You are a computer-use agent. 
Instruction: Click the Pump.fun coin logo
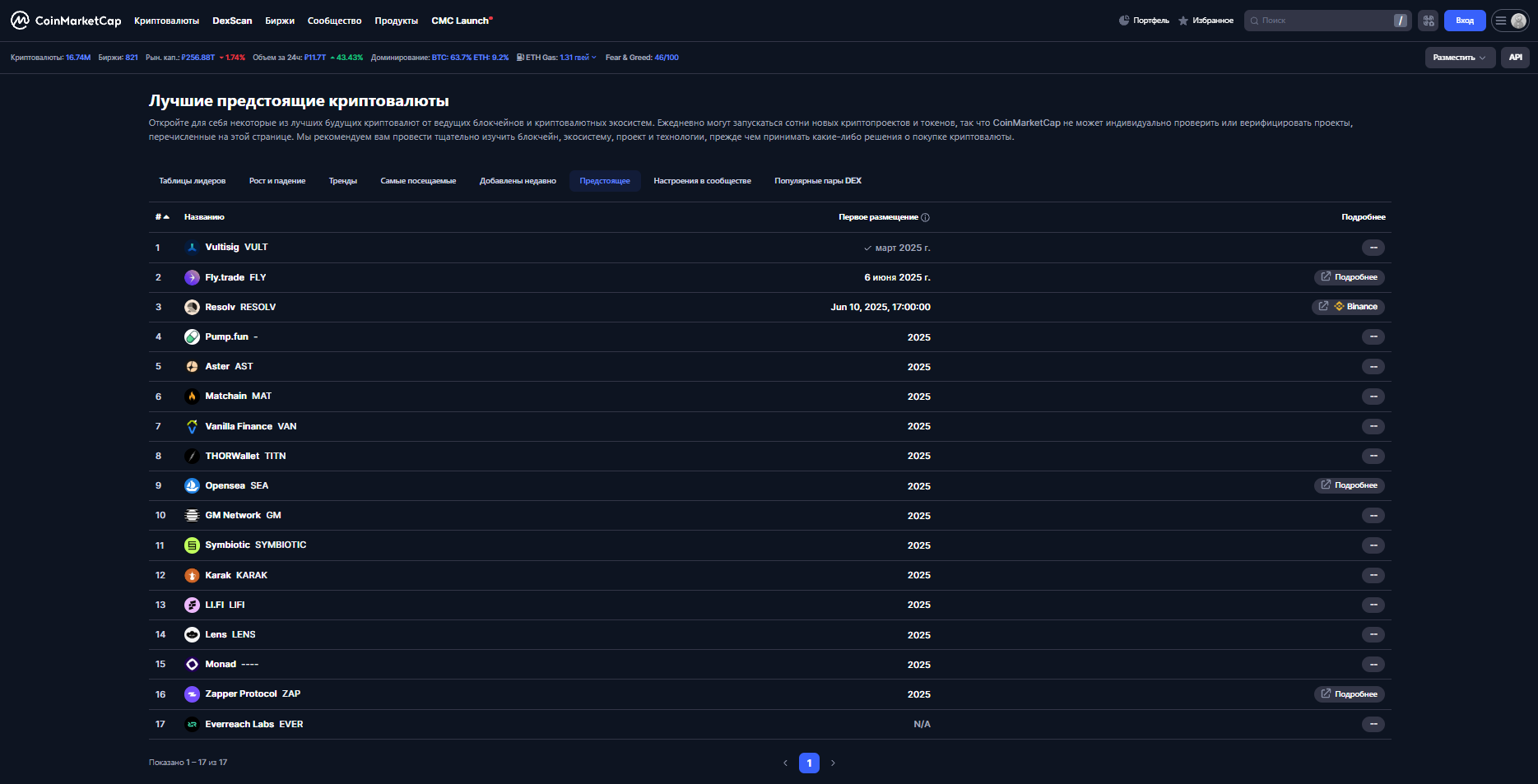(x=192, y=336)
